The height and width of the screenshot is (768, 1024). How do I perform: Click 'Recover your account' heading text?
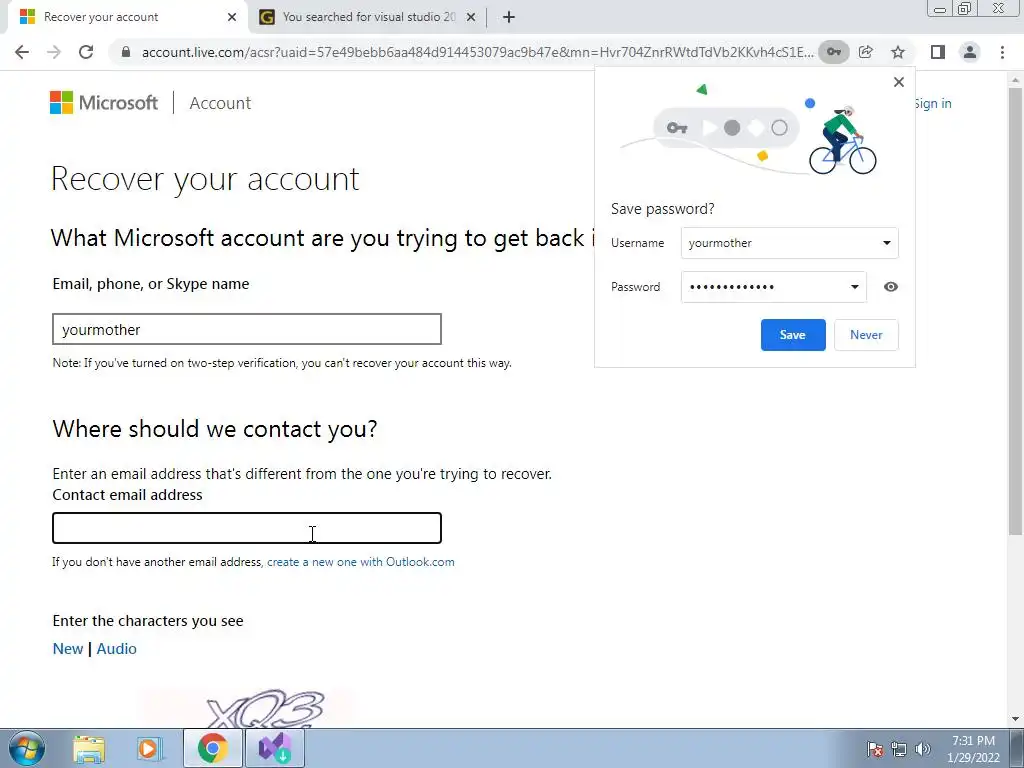[205, 179]
